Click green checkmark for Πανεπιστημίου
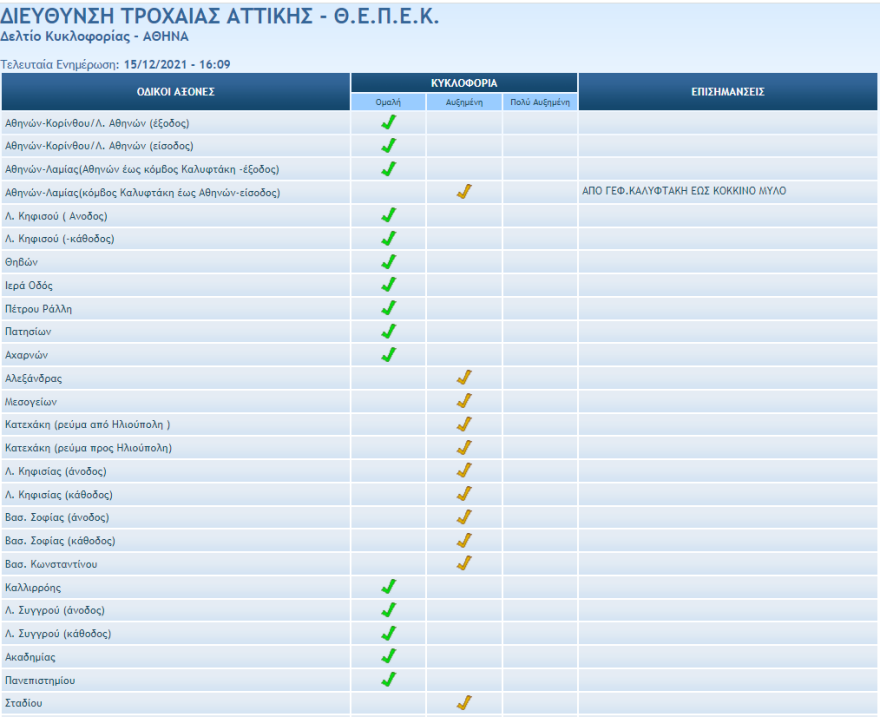This screenshot has width=880, height=717. click(x=389, y=680)
